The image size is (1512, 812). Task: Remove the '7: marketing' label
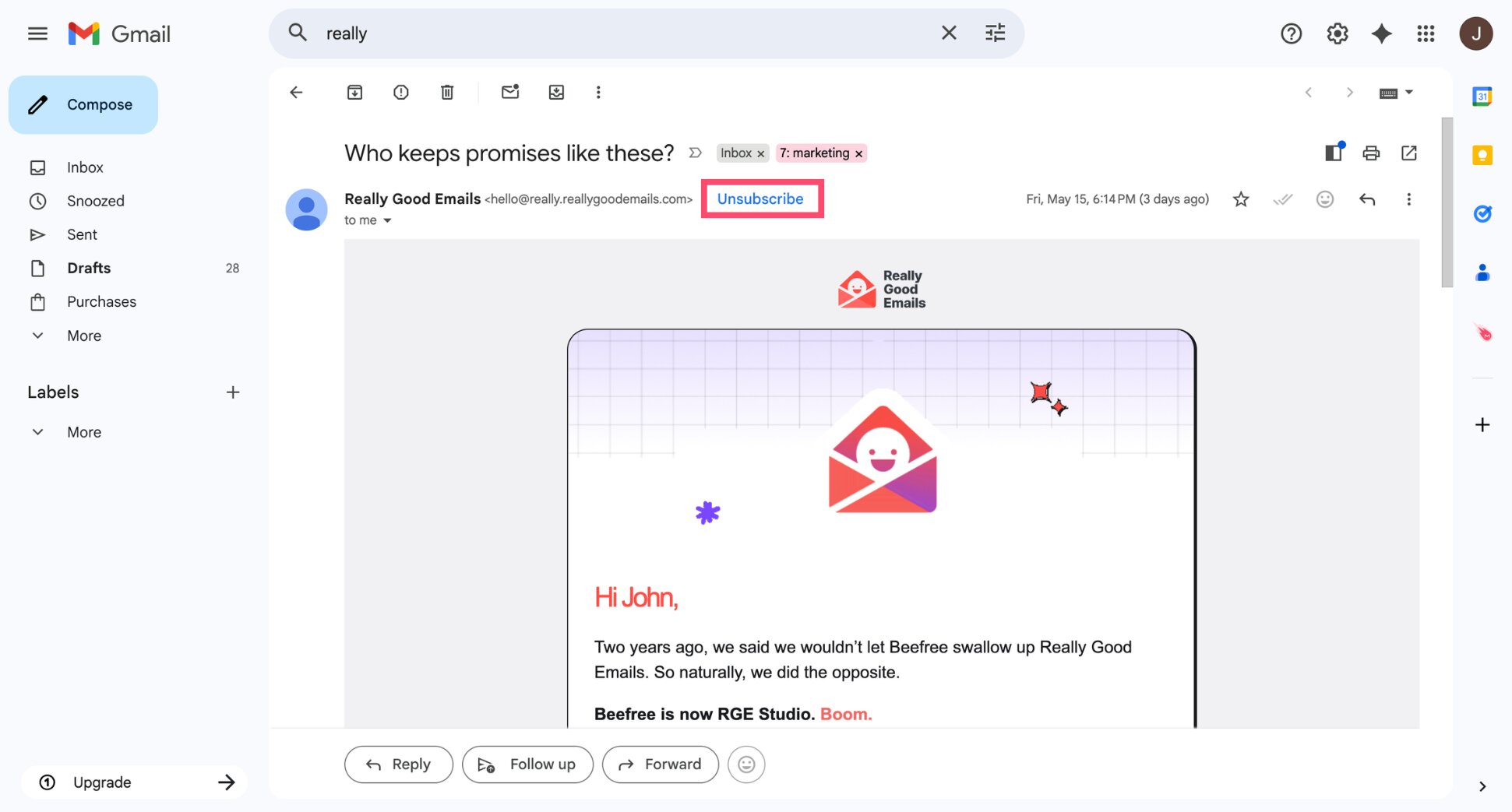[858, 153]
